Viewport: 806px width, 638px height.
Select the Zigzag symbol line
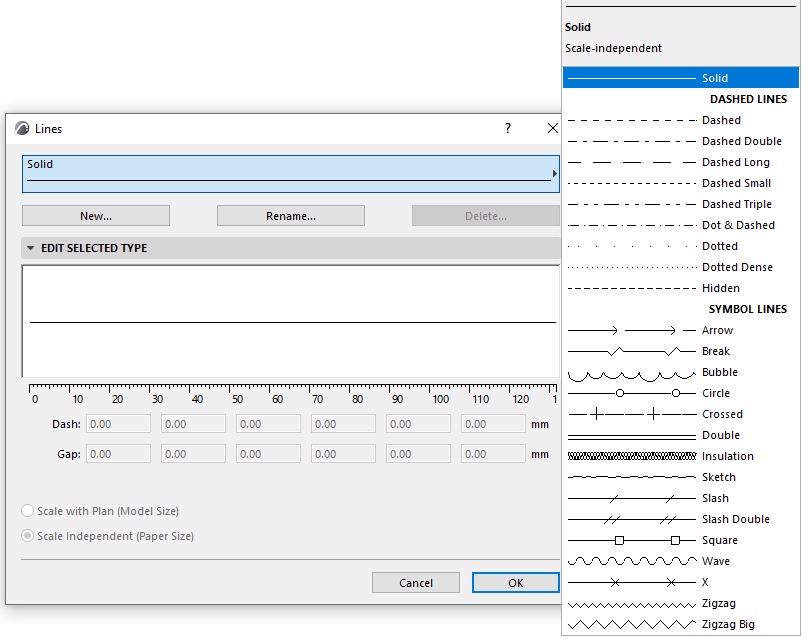(x=681, y=604)
